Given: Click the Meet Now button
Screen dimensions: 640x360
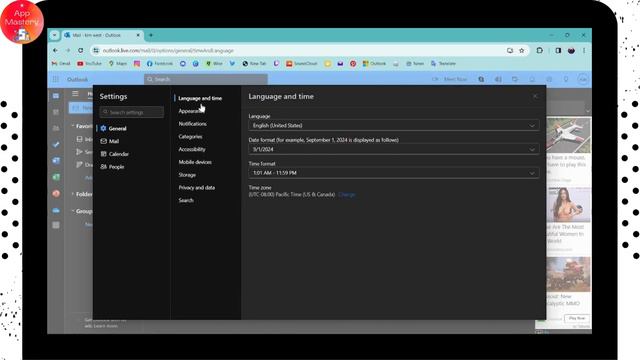Looking at the screenshot, I should click(450, 79).
